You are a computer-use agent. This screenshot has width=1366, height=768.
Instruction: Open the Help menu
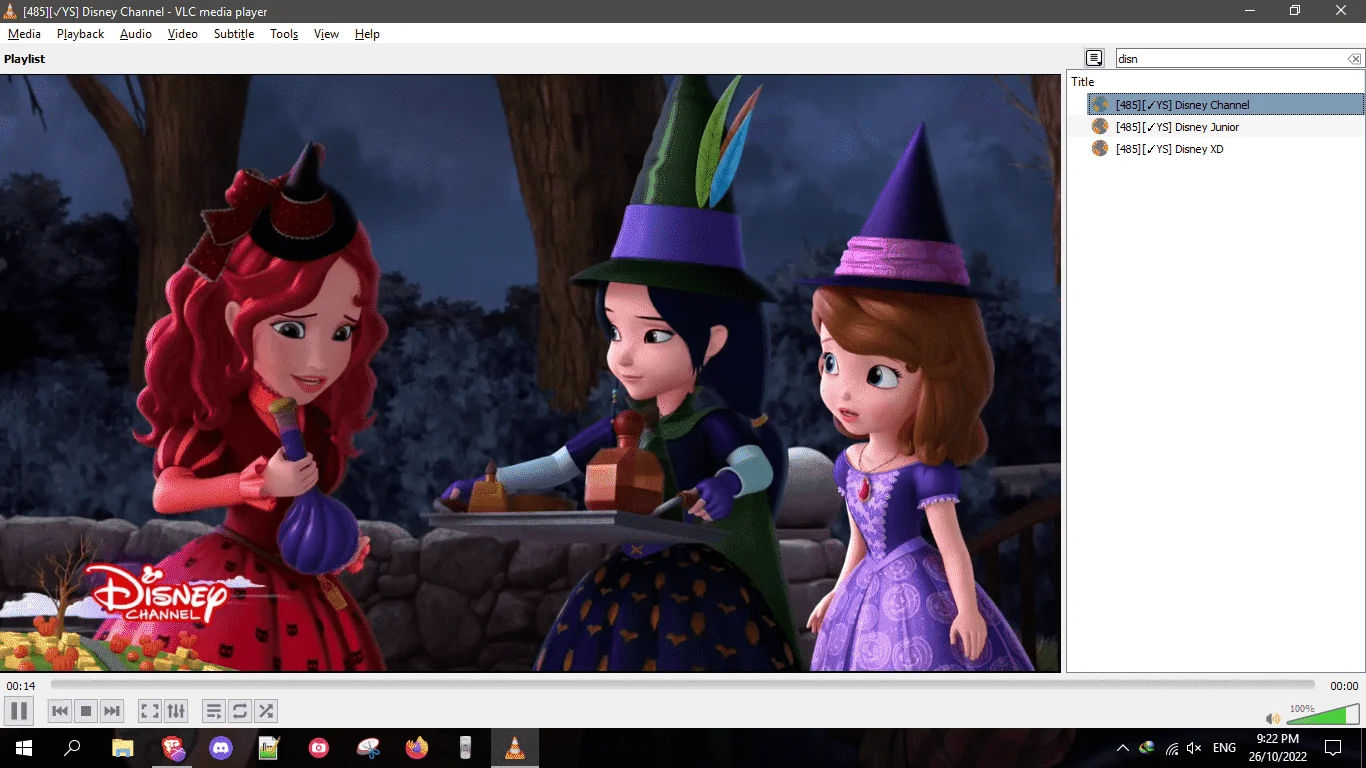click(367, 34)
